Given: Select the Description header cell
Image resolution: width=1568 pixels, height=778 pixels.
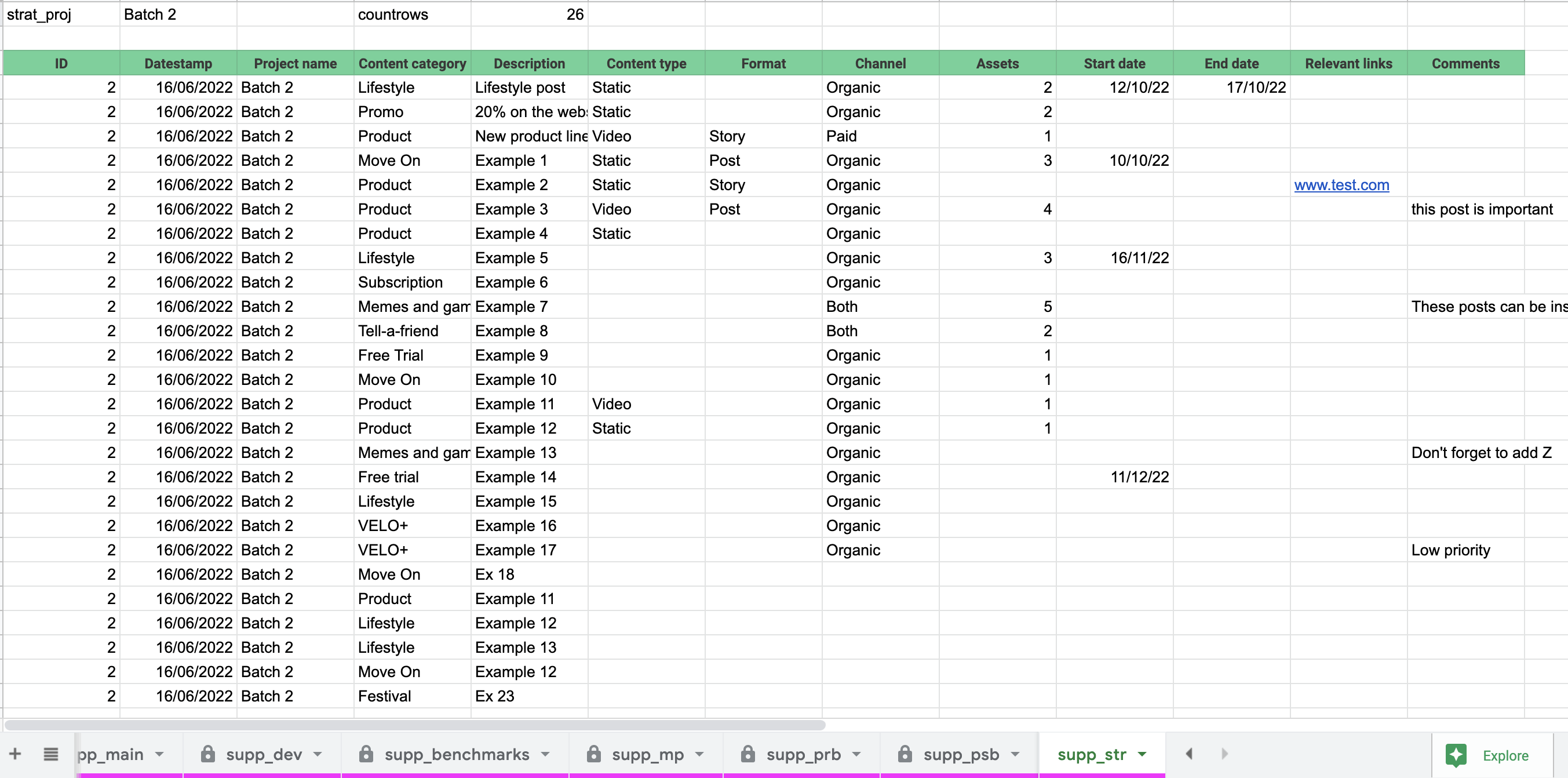Looking at the screenshot, I should tap(530, 63).
